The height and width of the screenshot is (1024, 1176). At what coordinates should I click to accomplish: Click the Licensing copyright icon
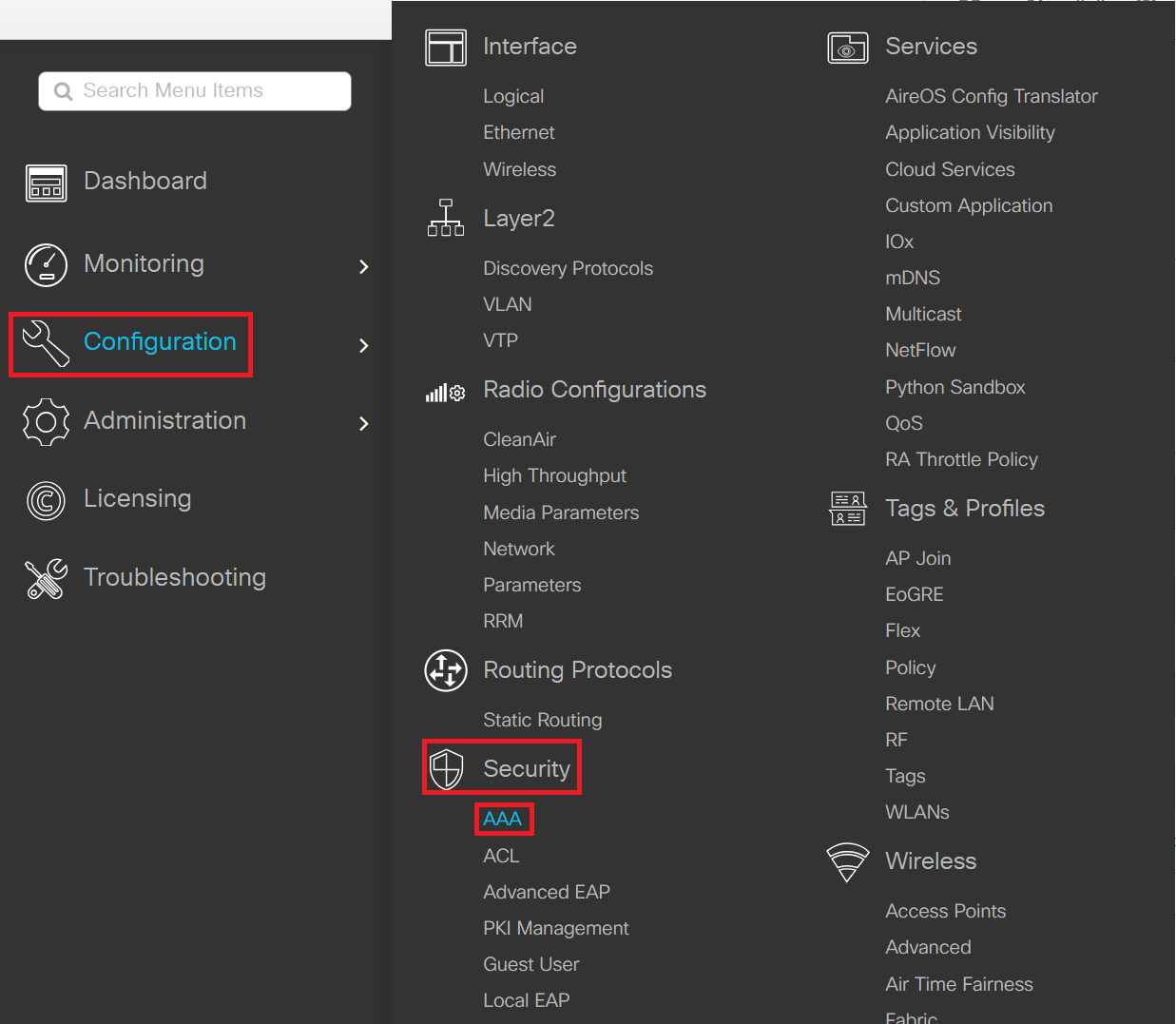[x=46, y=501]
